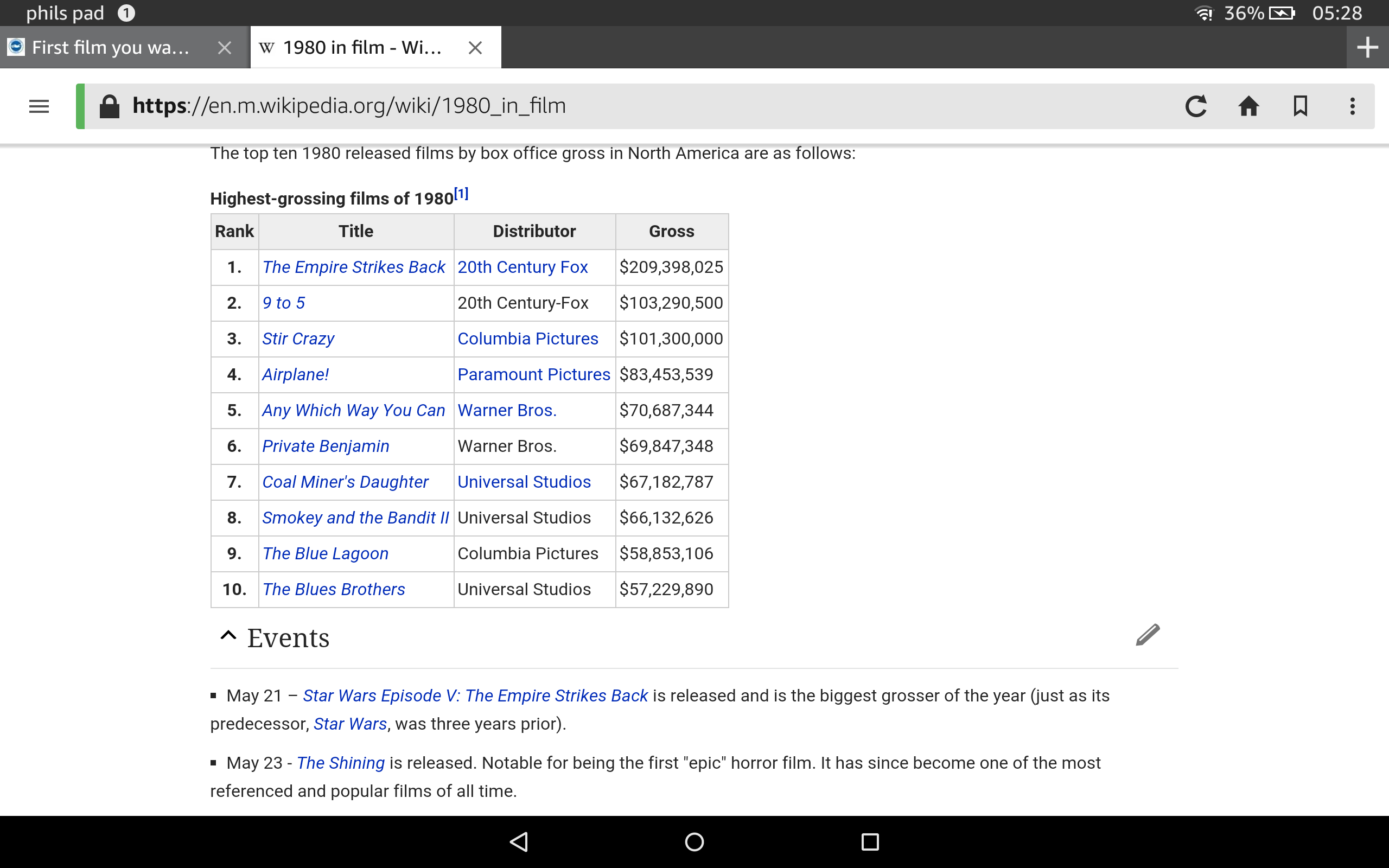The width and height of the screenshot is (1389, 868).
Task: Open the 20th Century Fox link
Action: click(523, 267)
